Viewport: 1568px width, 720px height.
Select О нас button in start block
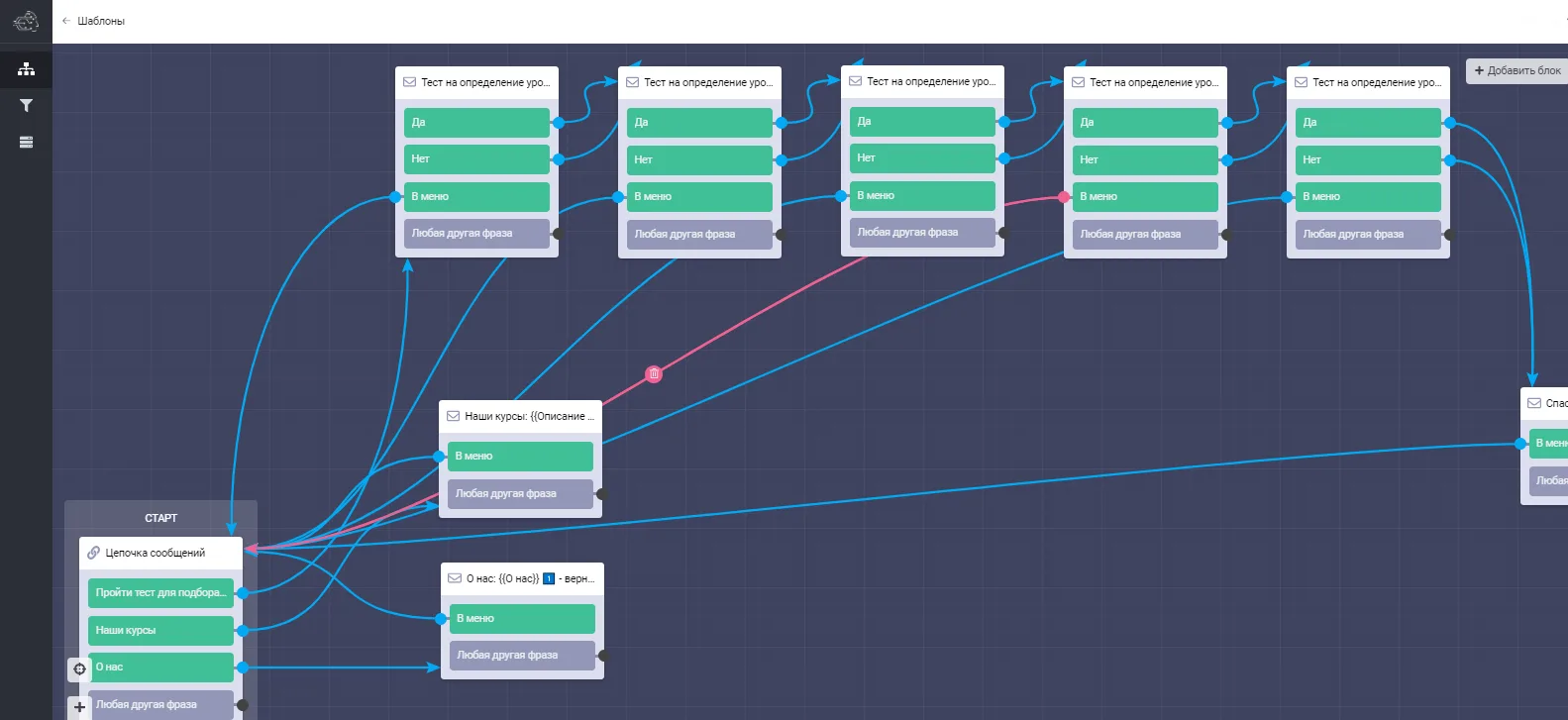(x=160, y=668)
